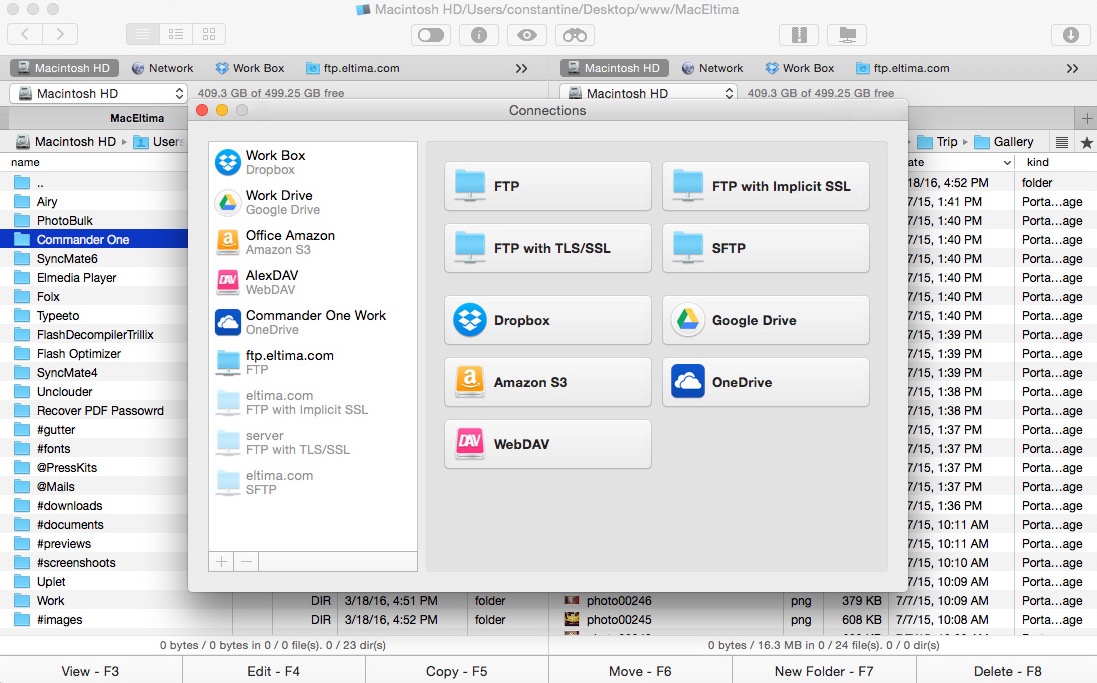1097x683 pixels.
Task: Click the archive/compress toolbar icon
Action: coord(799,34)
